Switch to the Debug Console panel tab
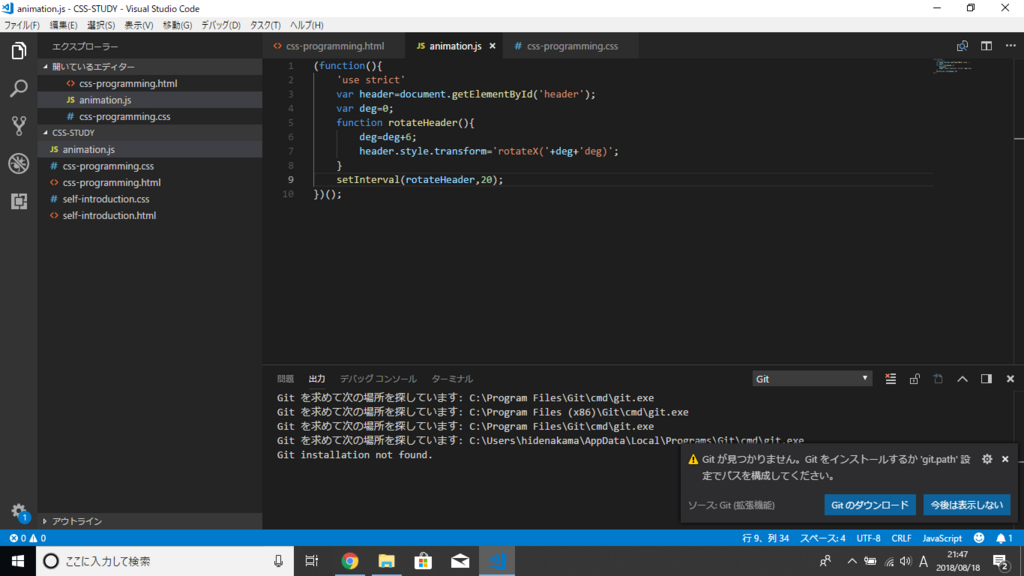Screen dimensions: 1024x576 [x=377, y=379]
